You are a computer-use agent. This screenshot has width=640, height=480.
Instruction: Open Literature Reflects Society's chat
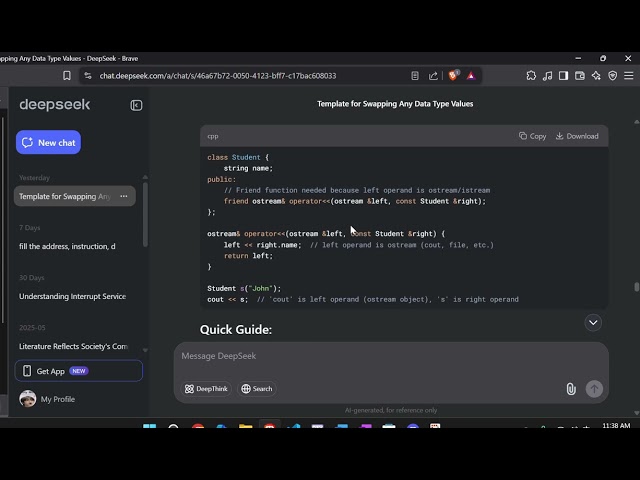point(73,346)
